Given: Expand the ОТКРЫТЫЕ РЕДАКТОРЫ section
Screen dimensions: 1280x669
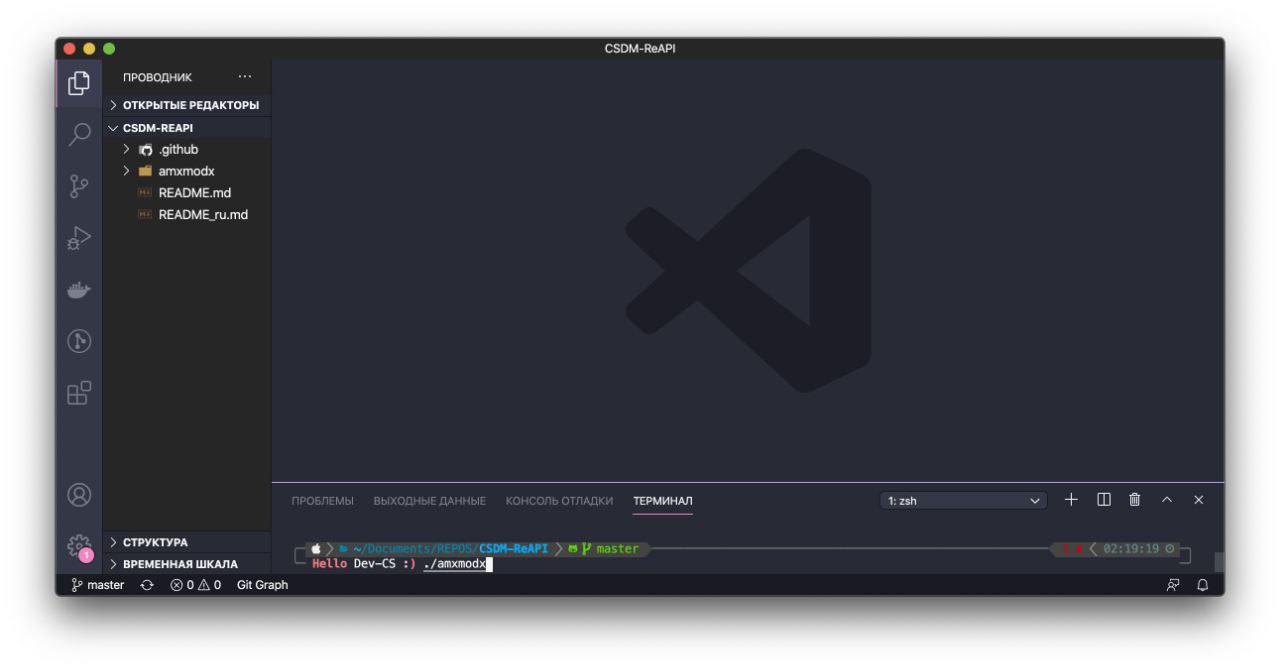Looking at the screenshot, I should coord(187,105).
